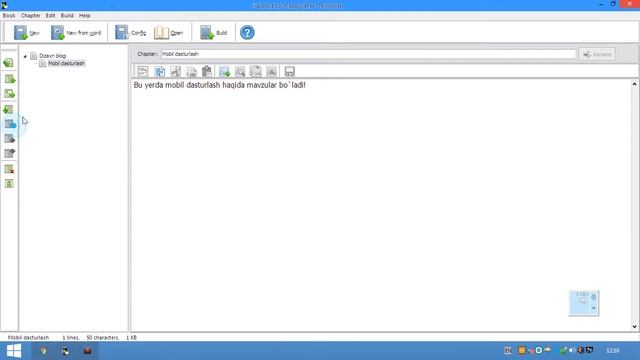Click the red taskbar app icon
Viewport: 640px width, 360px height.
pos(87,351)
